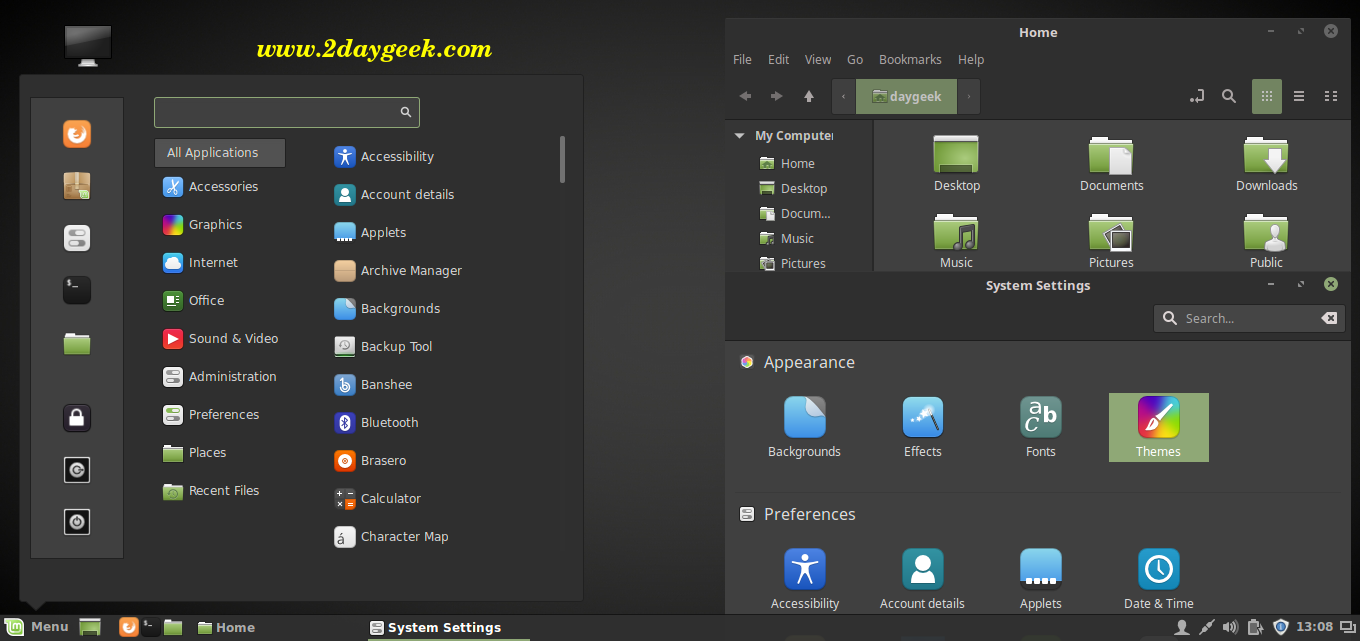Open Firefox from the menu favorites sidebar

77,134
